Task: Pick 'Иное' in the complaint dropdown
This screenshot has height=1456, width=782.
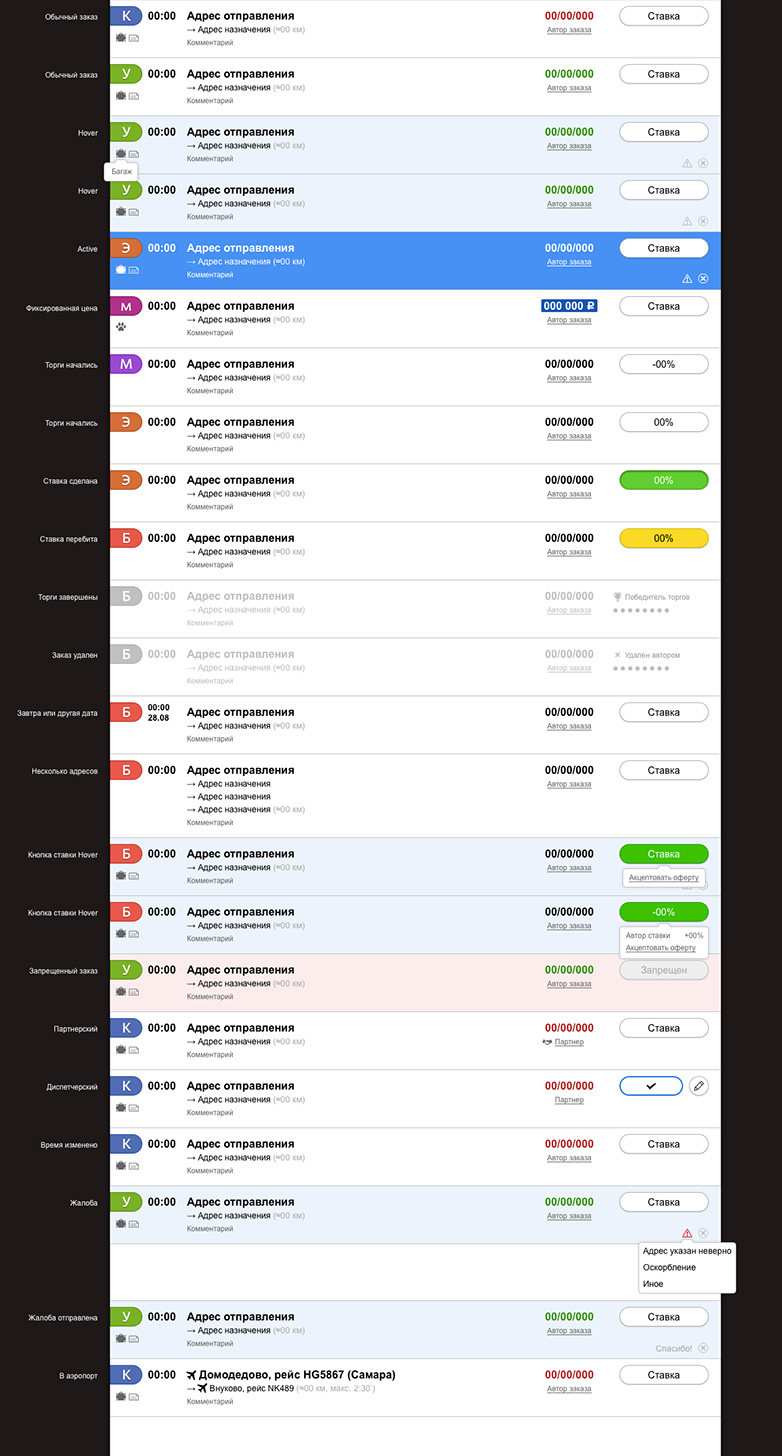Action: point(653,1284)
